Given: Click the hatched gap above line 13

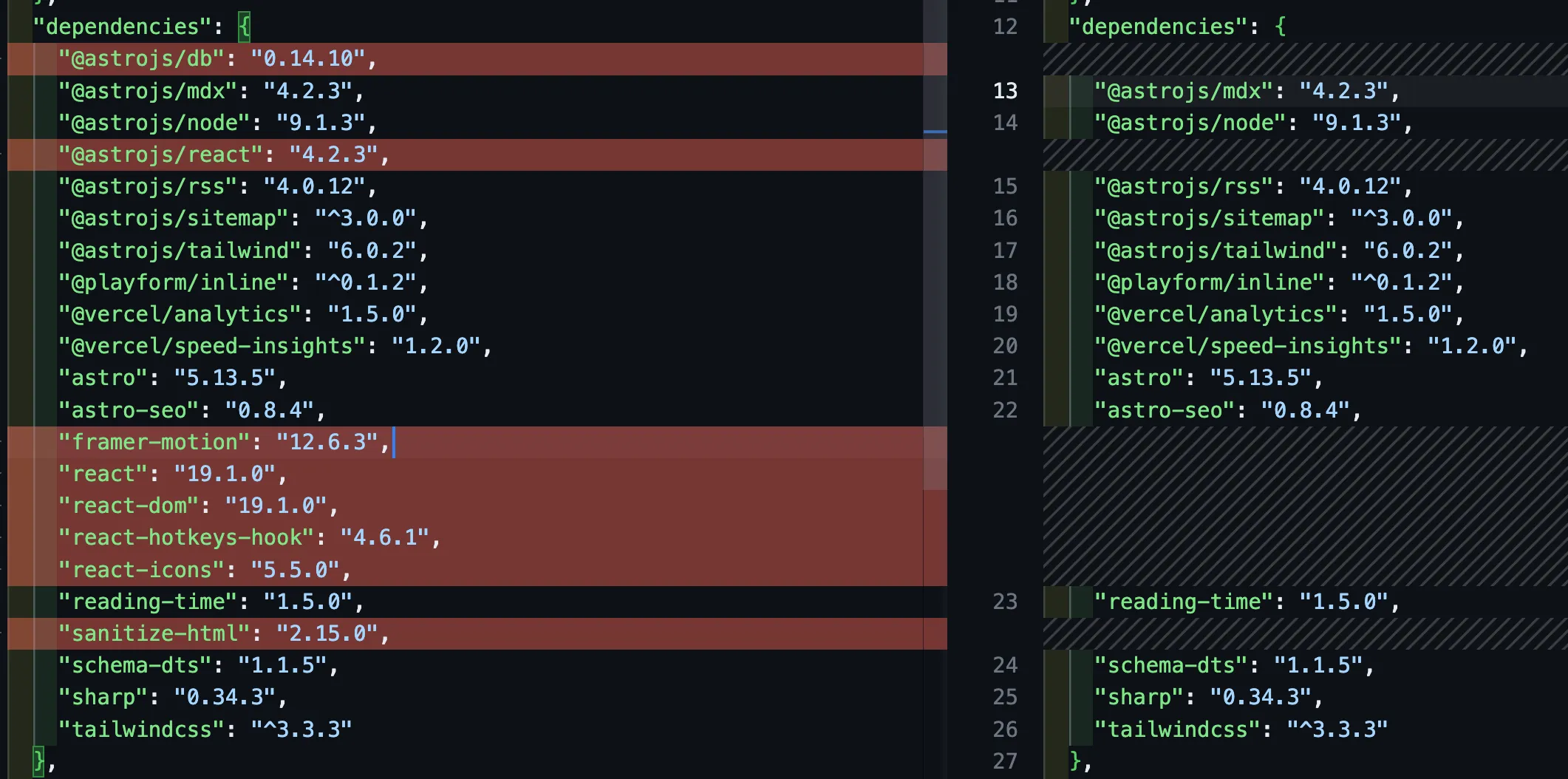Looking at the screenshot, I should tap(1304, 59).
